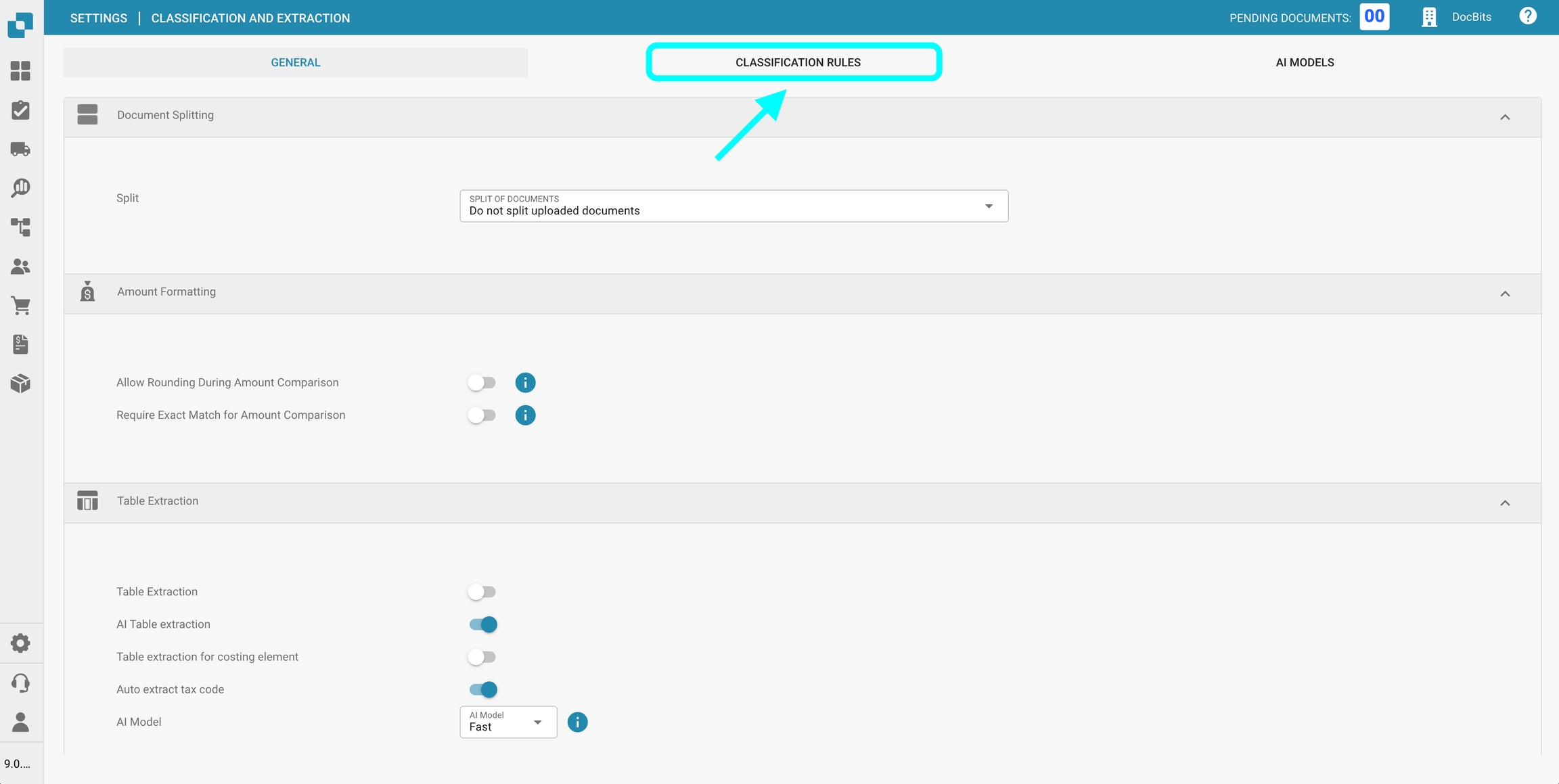Open the analytics magnifier chart icon

20,188
